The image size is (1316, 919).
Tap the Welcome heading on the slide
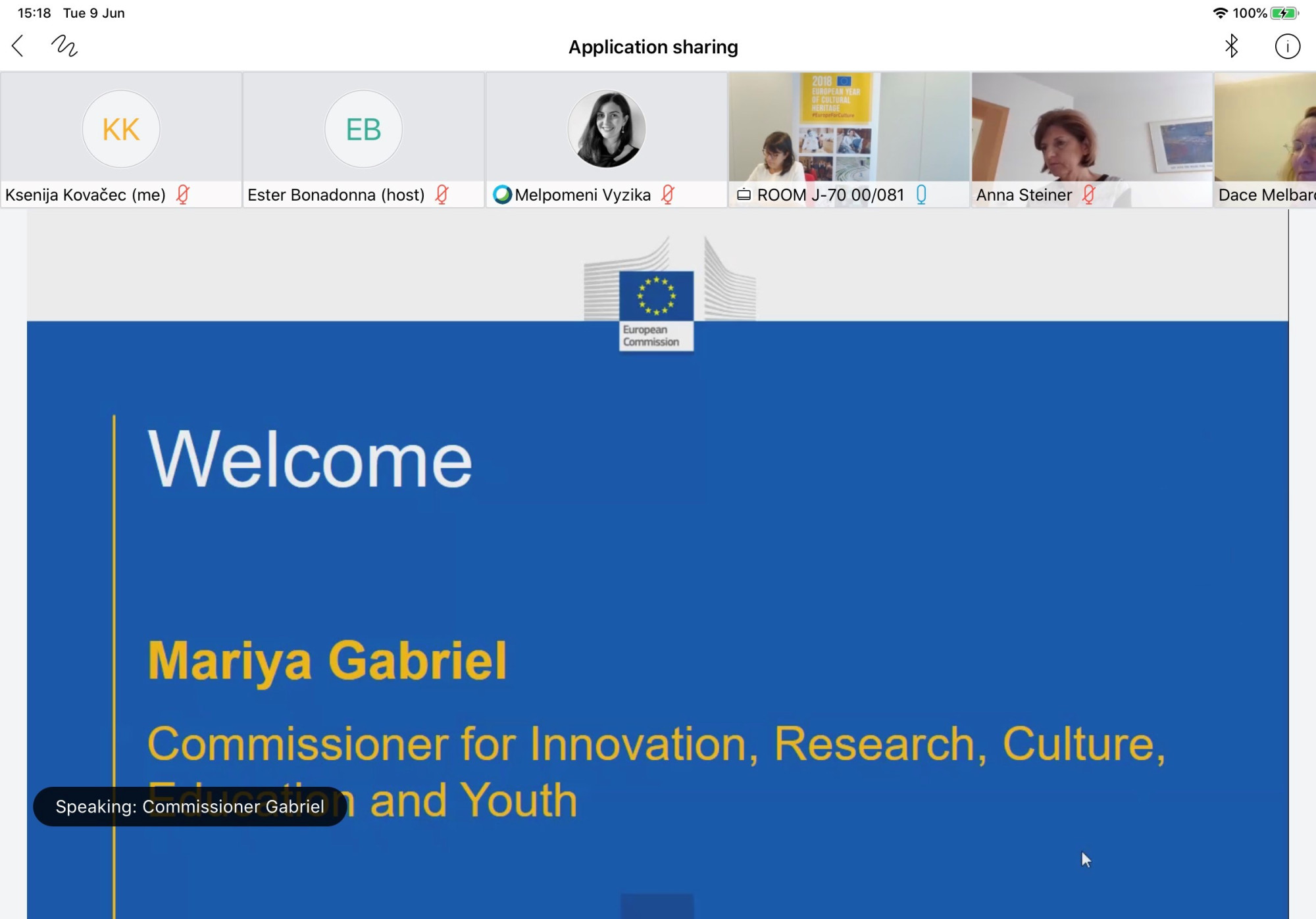pos(310,459)
